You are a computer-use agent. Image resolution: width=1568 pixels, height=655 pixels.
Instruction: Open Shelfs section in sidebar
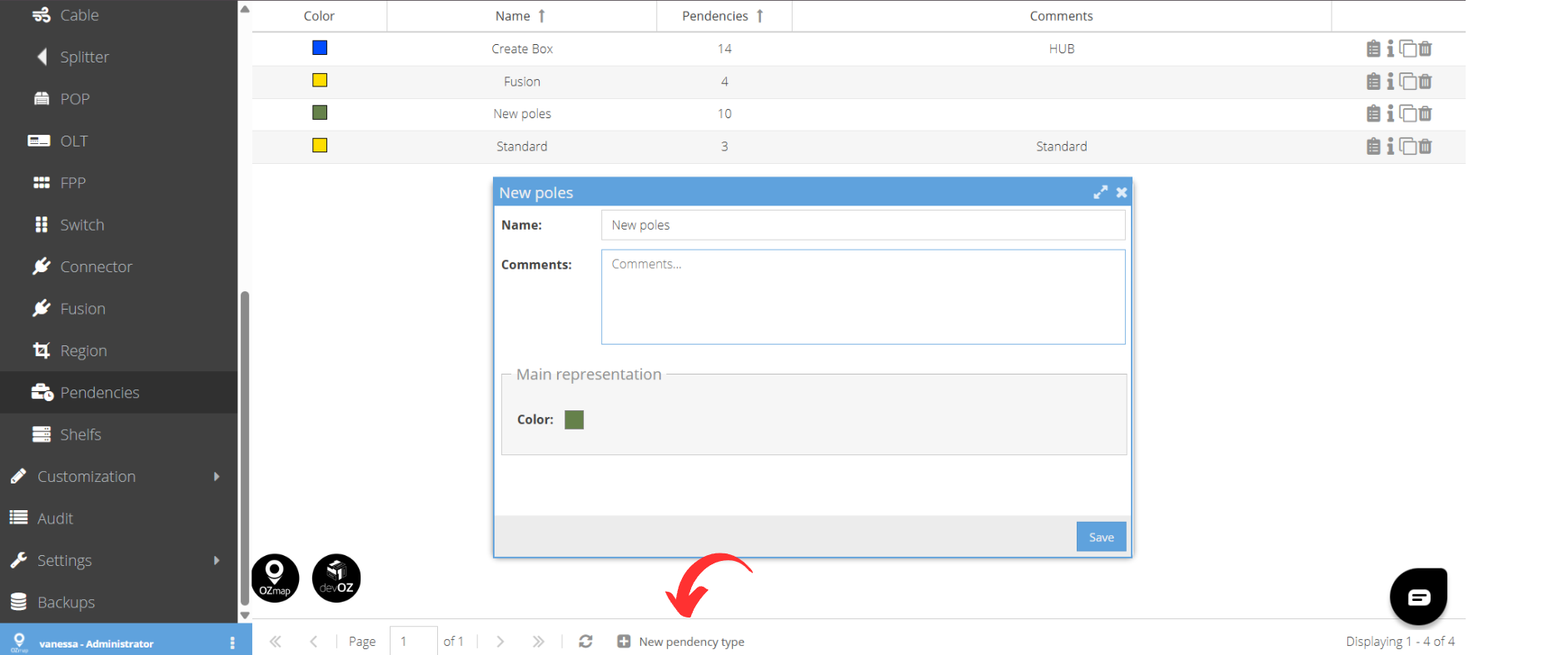coord(119,434)
